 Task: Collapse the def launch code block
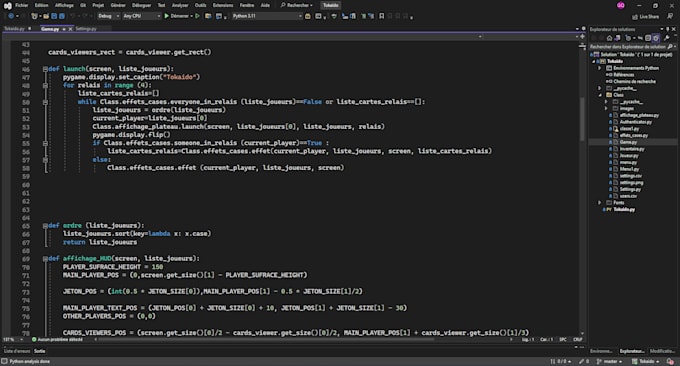pyautogui.click(x=45, y=69)
